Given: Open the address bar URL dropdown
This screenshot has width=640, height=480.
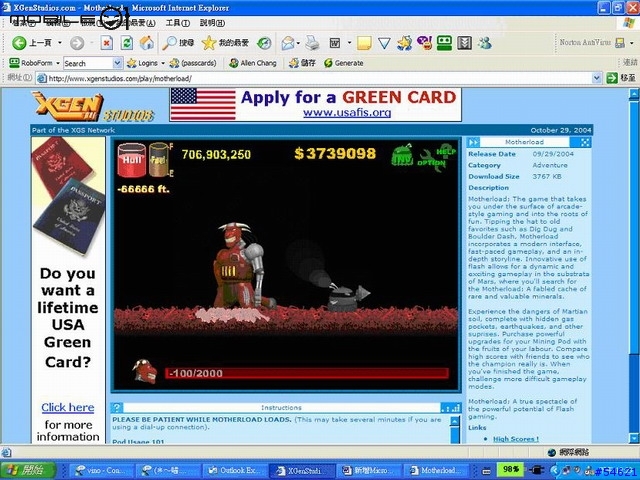Looking at the screenshot, I should [597, 78].
